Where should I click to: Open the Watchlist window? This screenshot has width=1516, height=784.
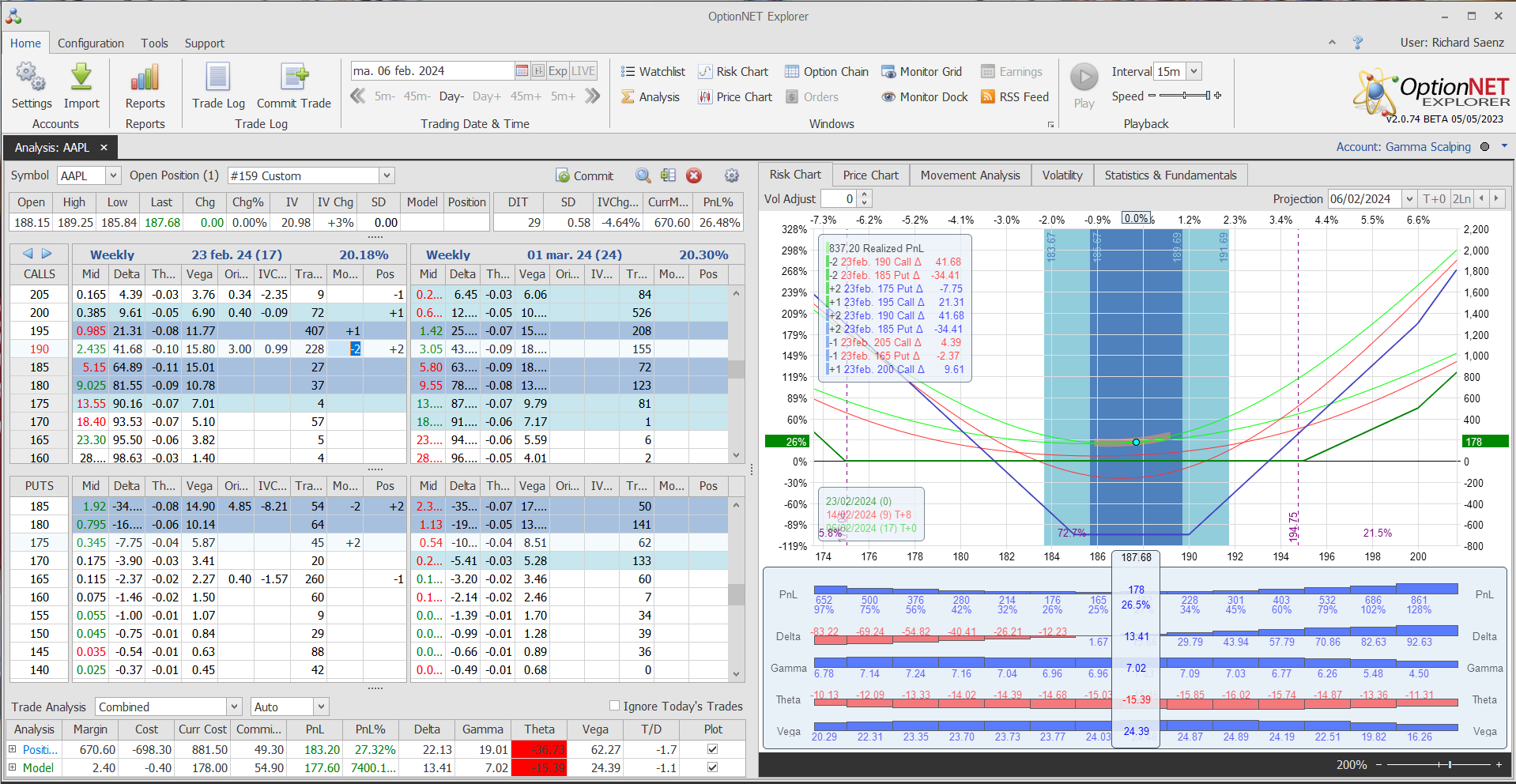point(653,72)
